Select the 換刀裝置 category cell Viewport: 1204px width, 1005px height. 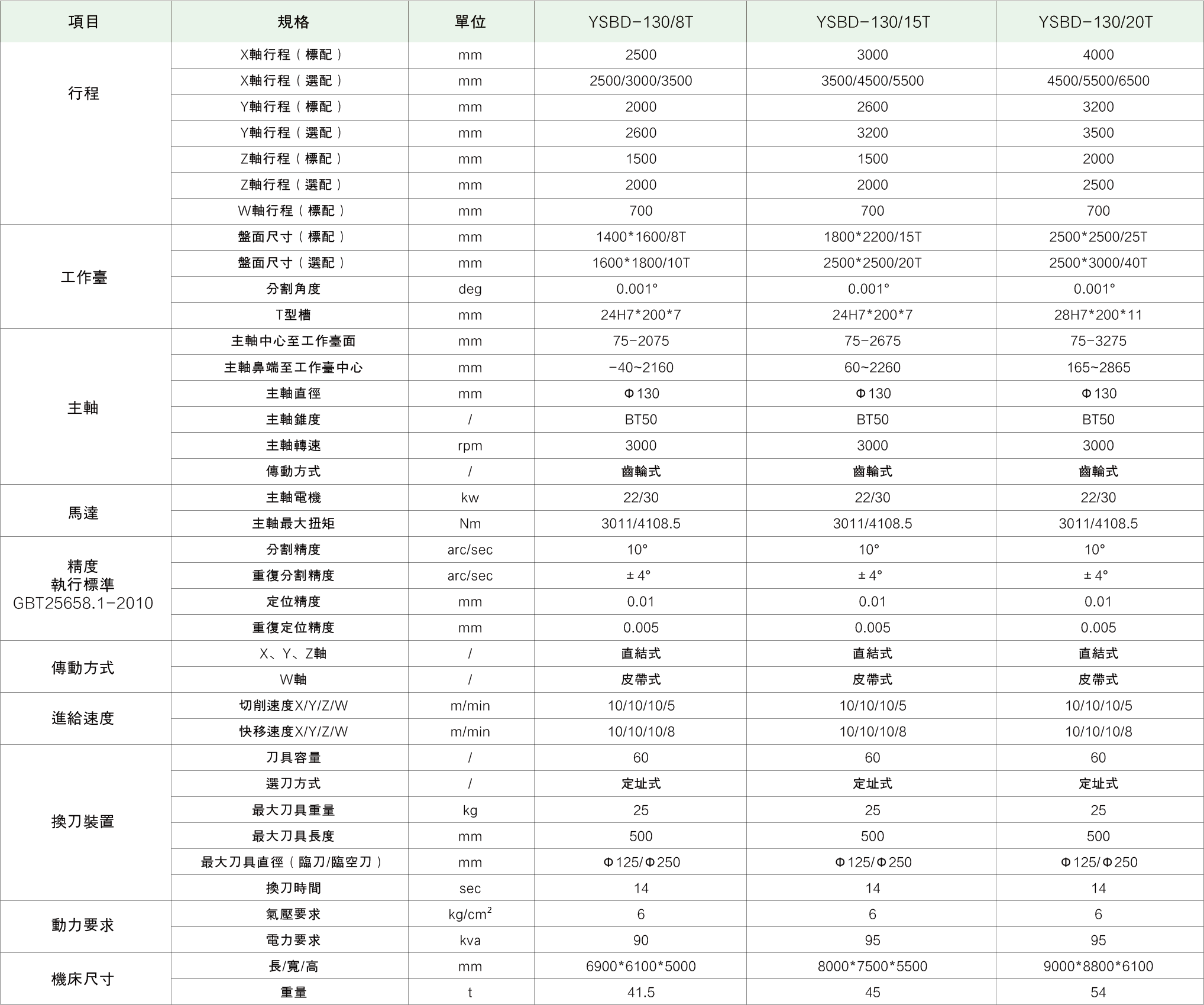(x=83, y=821)
